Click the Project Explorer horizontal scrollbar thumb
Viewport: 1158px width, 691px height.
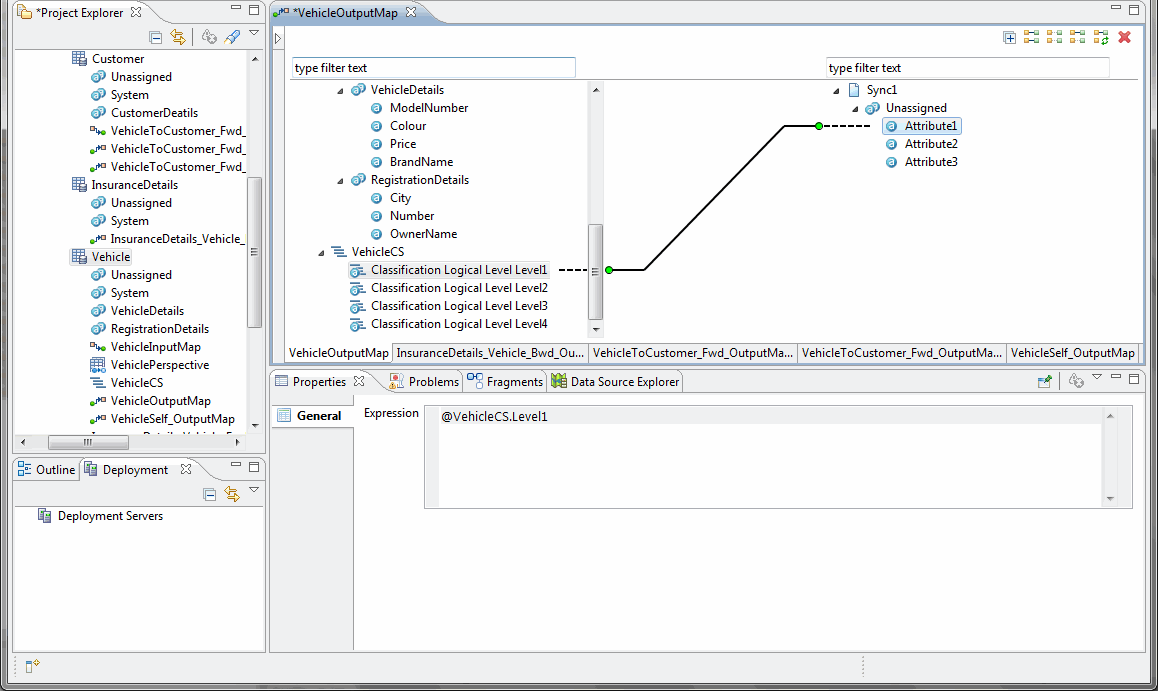88,442
